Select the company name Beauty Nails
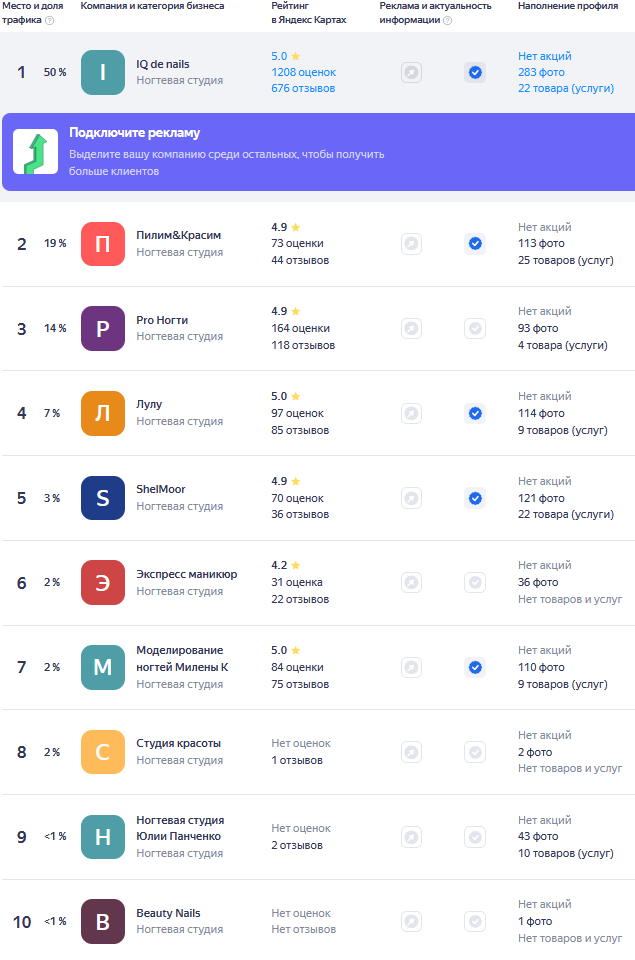This screenshot has height=960, width=635. (168, 913)
